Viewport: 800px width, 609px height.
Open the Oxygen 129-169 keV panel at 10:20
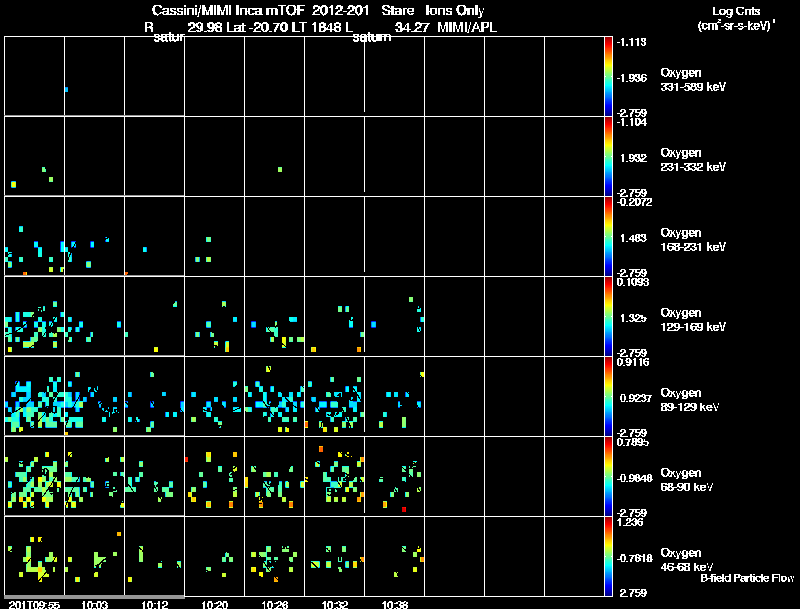(x=215, y=316)
